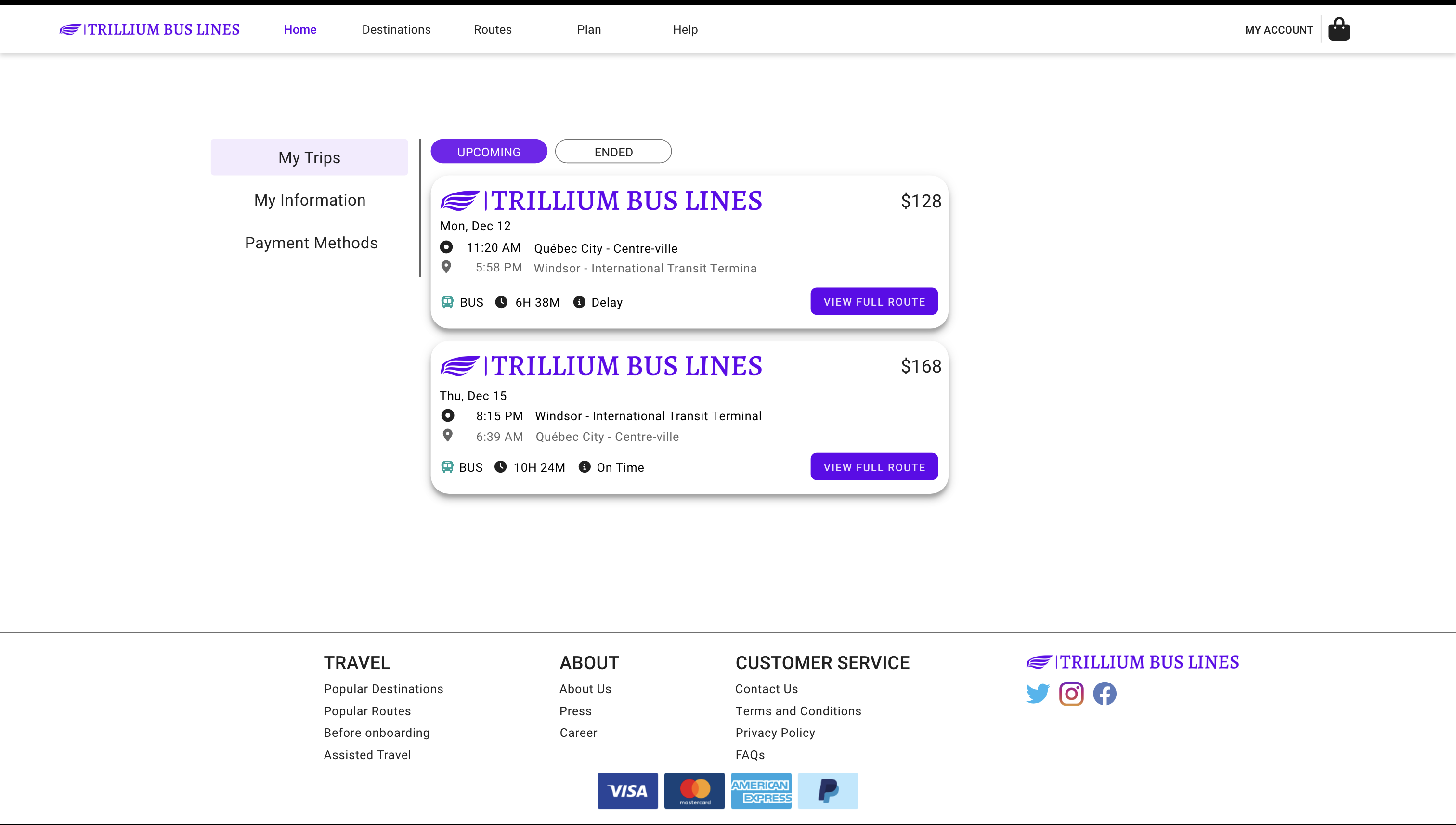Click the info icon next to Delay status
This screenshot has height=825, width=1456.
[x=578, y=302]
